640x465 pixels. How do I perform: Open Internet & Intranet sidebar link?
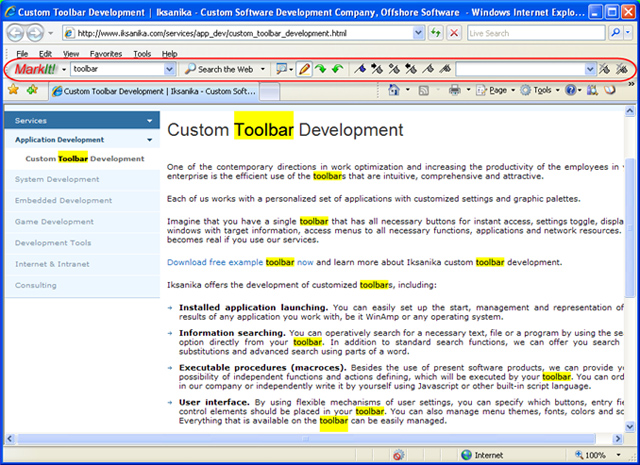[52, 264]
